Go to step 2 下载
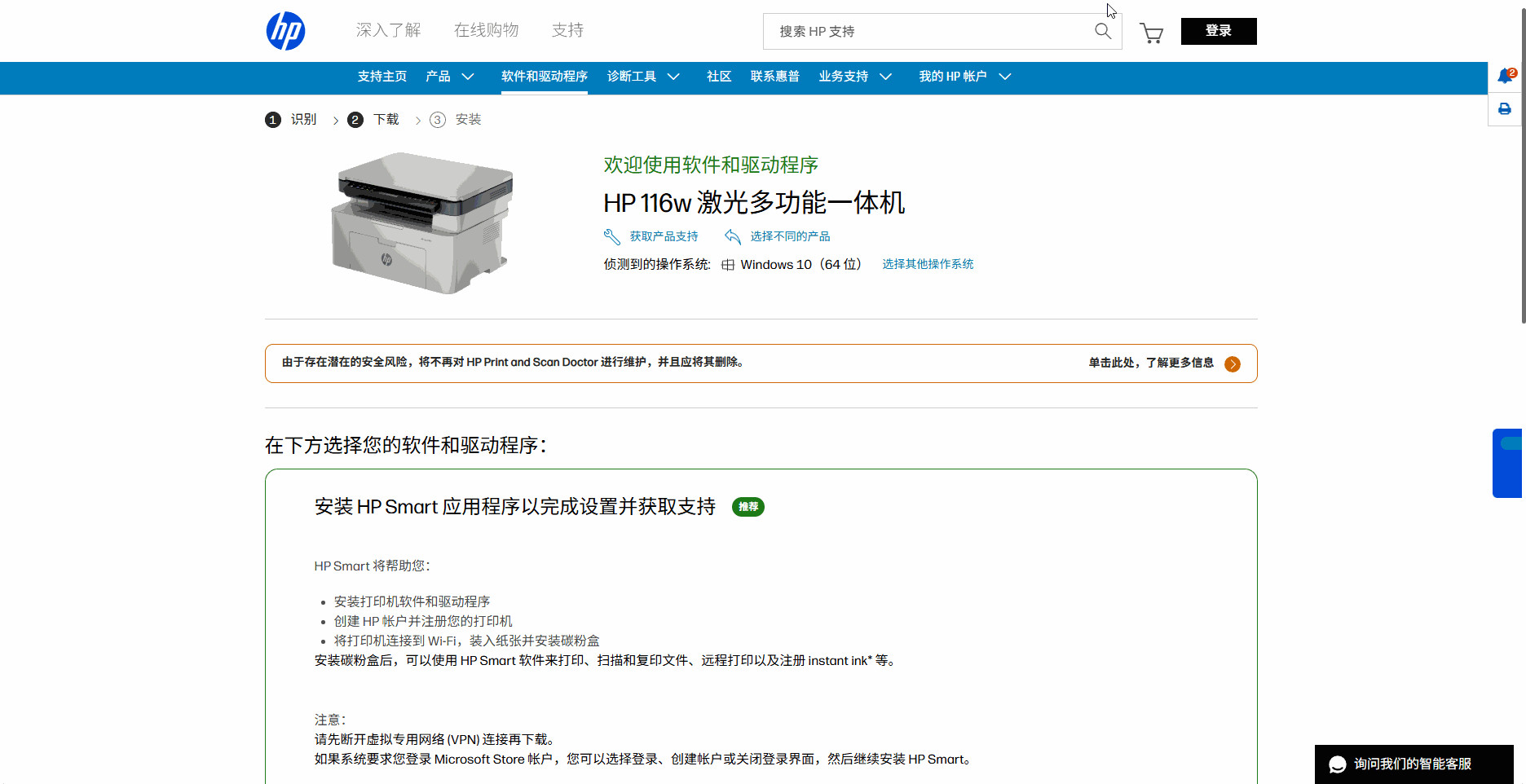Screen dimensions: 1526x784 coord(373,120)
